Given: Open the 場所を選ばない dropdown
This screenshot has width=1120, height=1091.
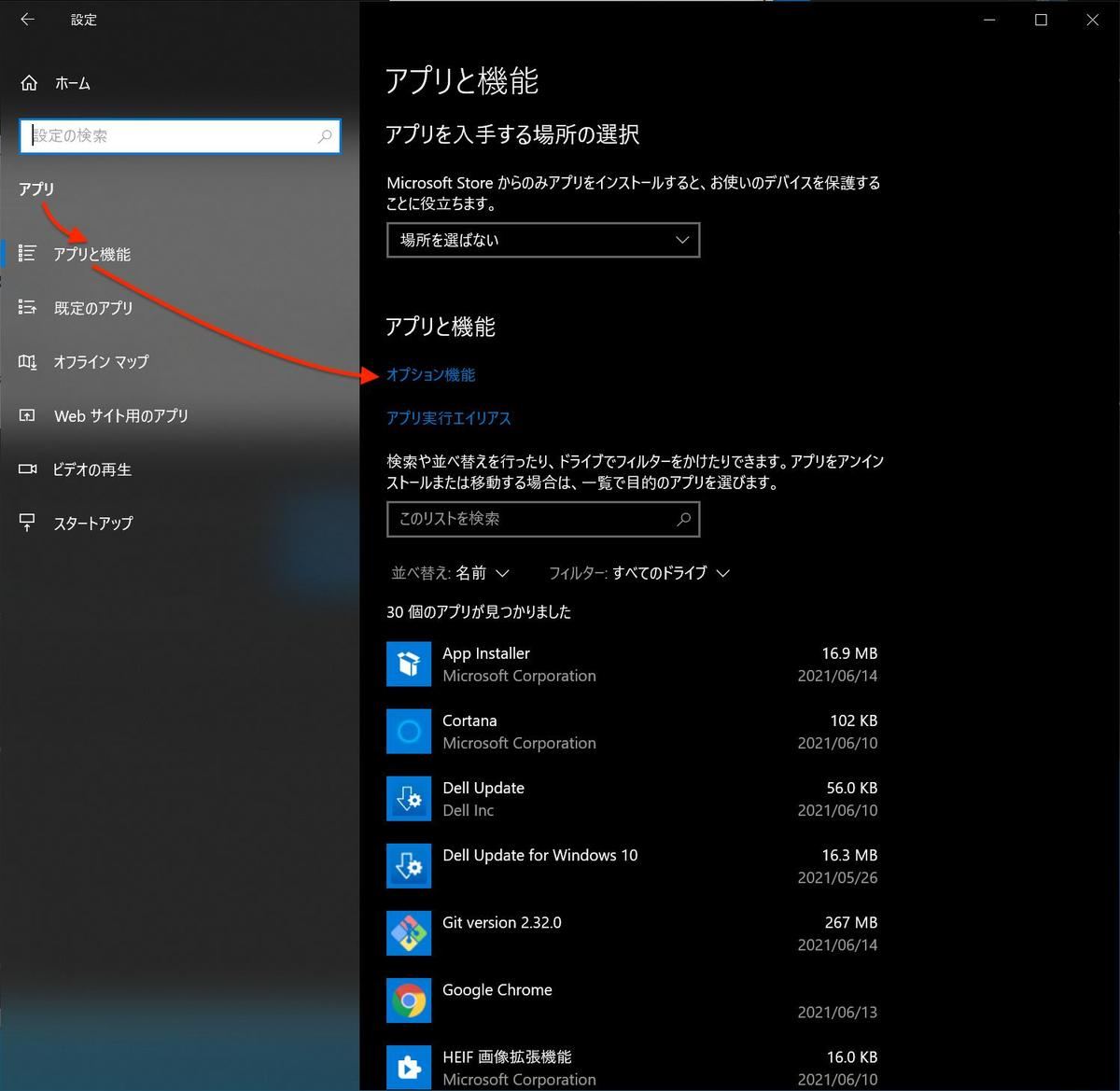Looking at the screenshot, I should click(x=543, y=240).
